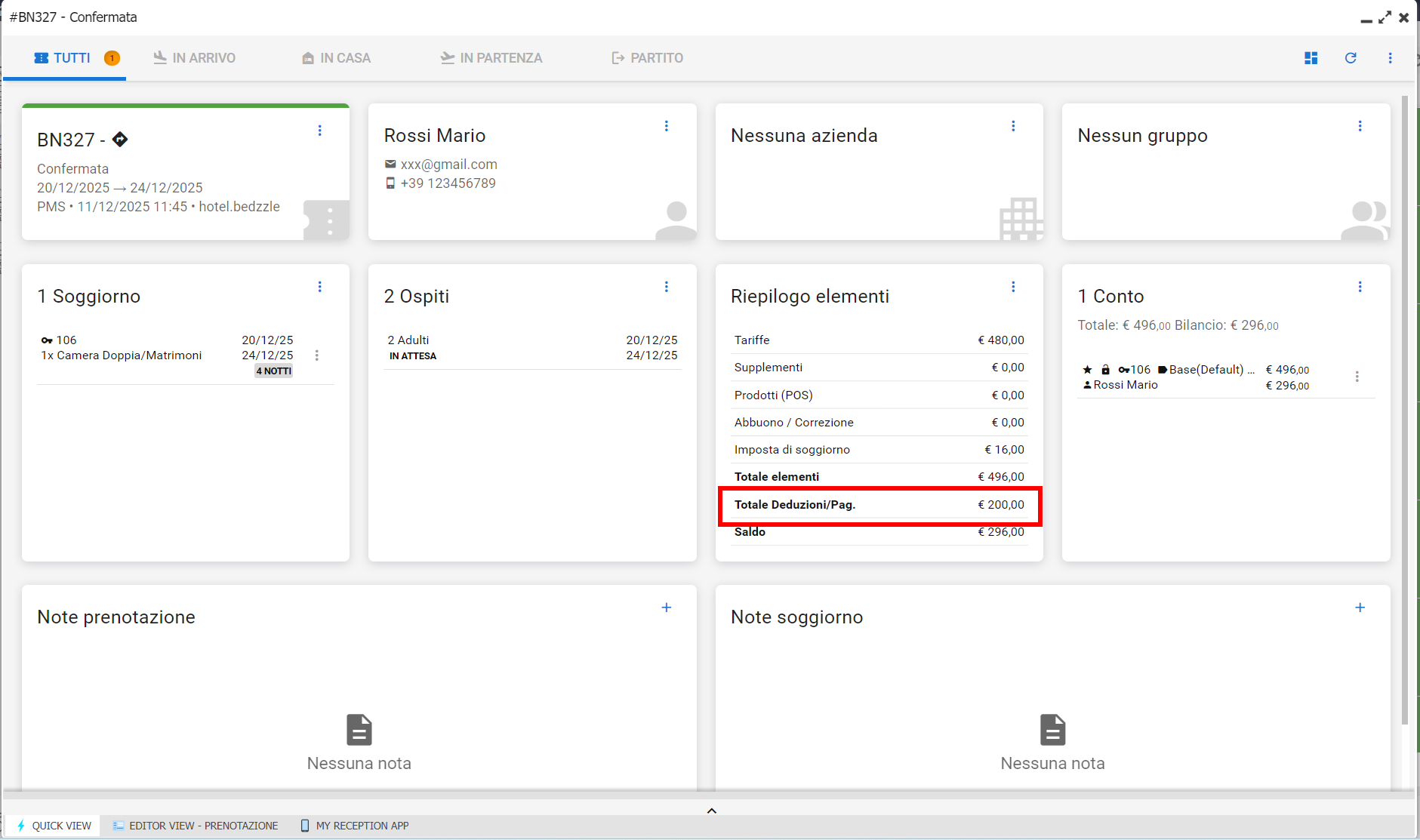This screenshot has width=1420, height=840.
Task: Open options menu for room 106 stay row
Action: tap(317, 355)
